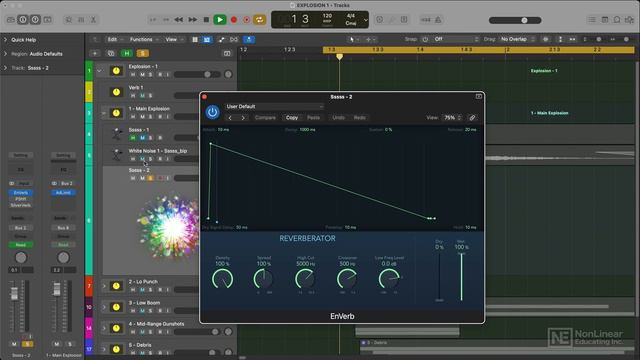Toggle the yellow global Solo button

tap(142, 53)
